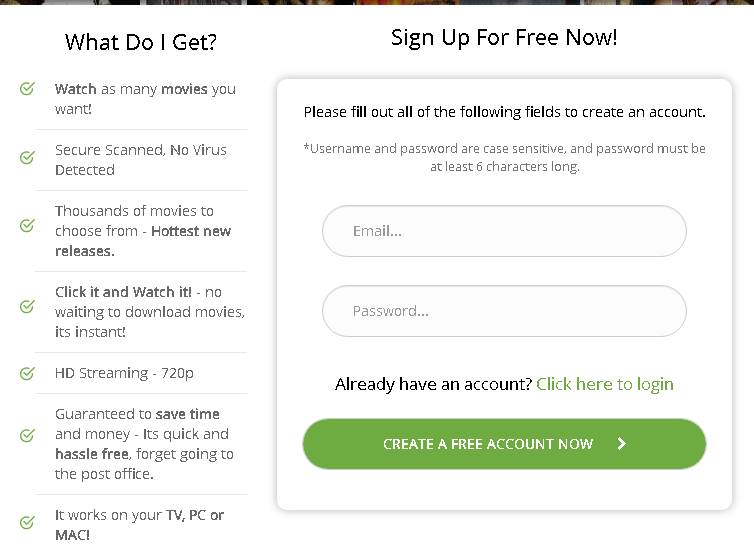Select the "Hottest new releases" bold text

(189, 231)
